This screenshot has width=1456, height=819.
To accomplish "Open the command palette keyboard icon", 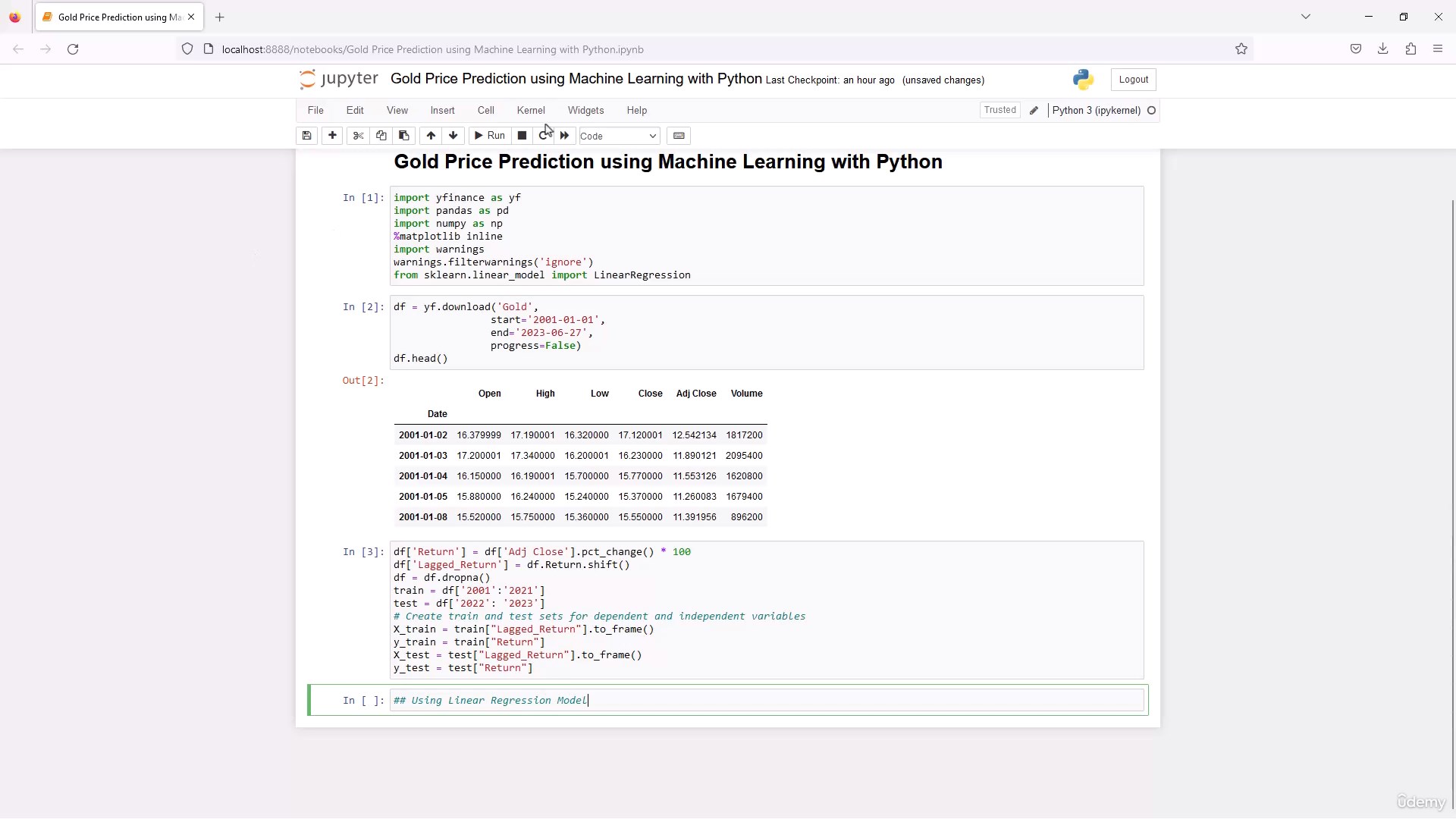I will [x=679, y=136].
